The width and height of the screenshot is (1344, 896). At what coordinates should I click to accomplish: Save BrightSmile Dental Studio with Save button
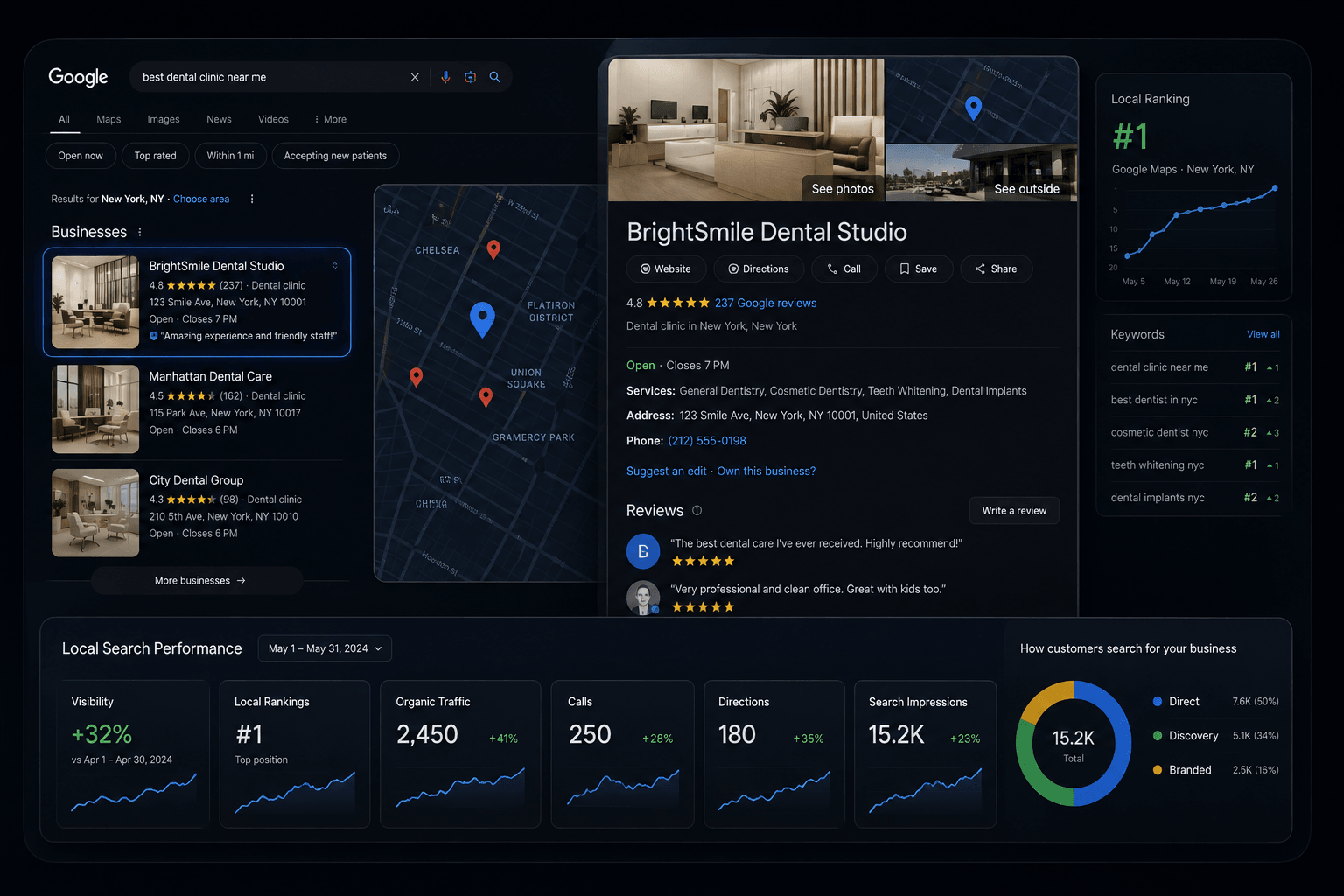918,269
